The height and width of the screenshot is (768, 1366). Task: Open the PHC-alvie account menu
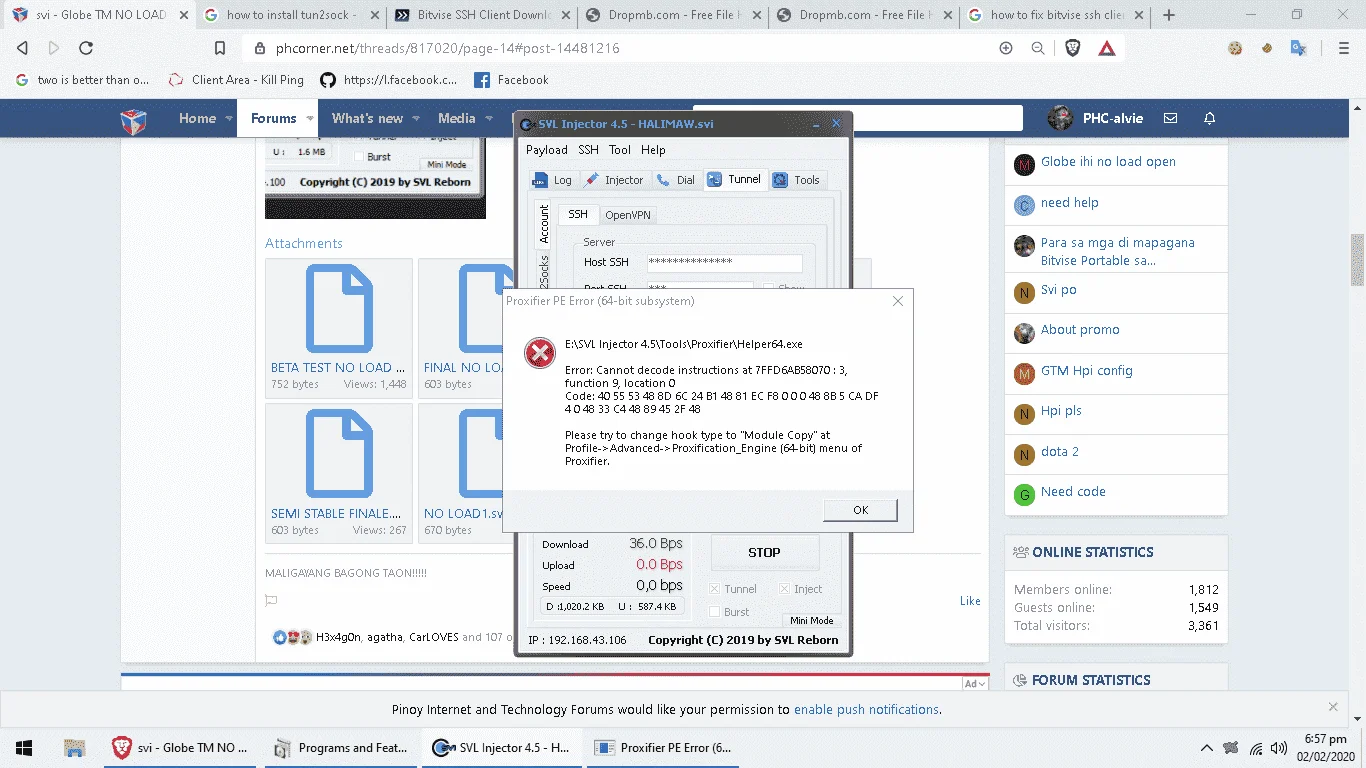[1097, 118]
